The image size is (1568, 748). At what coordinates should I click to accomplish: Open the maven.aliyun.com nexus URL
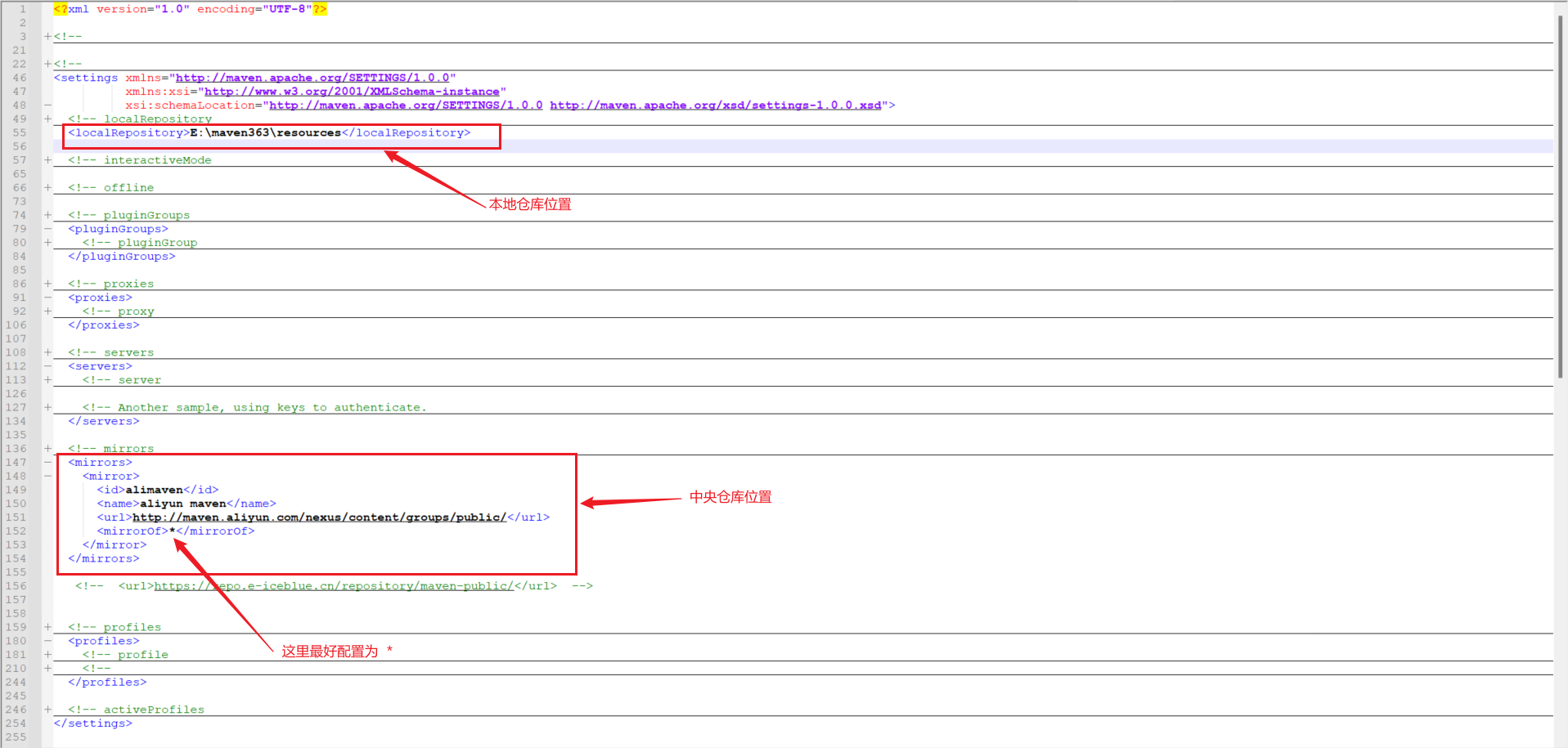click(319, 517)
